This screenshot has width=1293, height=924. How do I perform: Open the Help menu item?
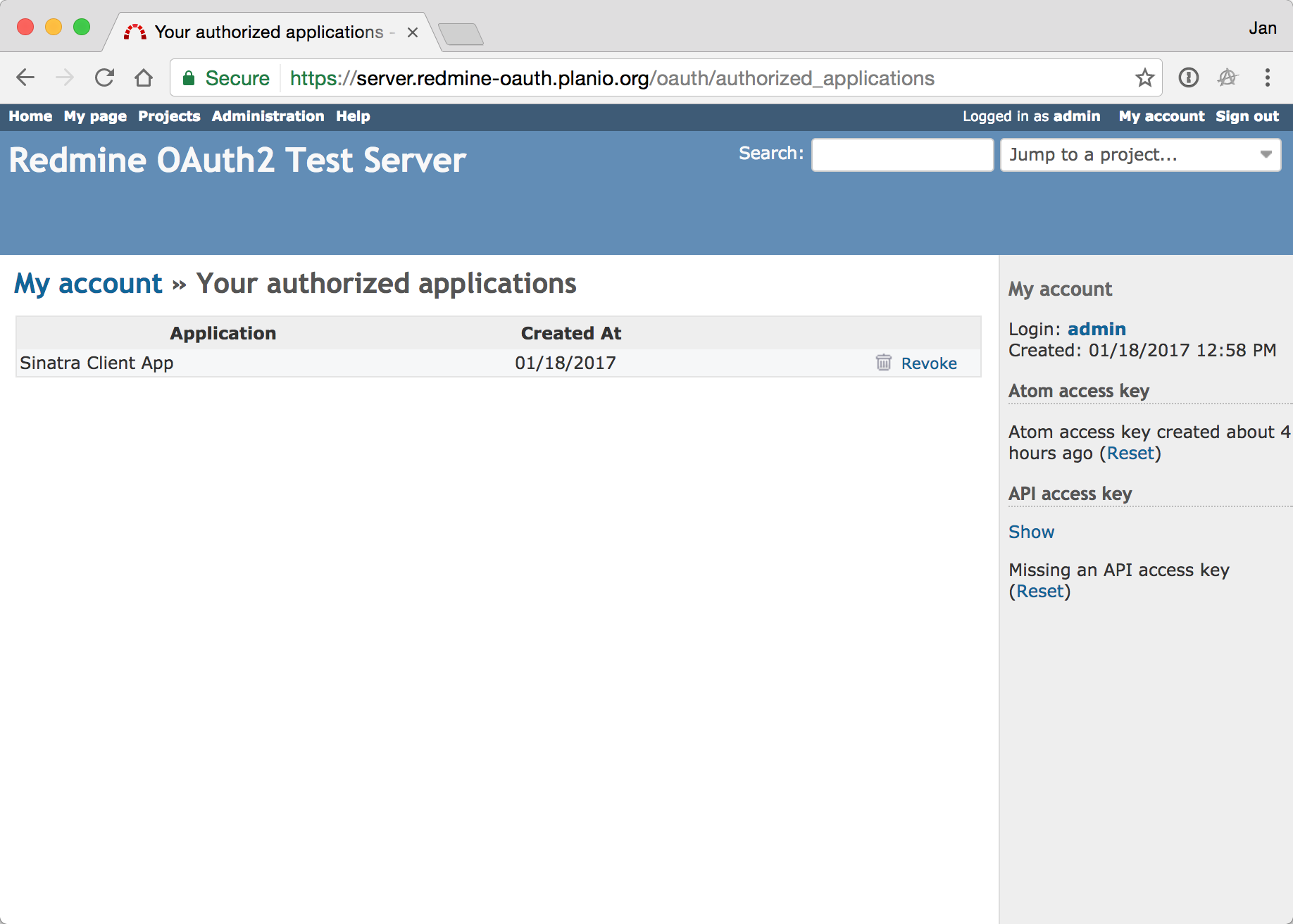(353, 116)
